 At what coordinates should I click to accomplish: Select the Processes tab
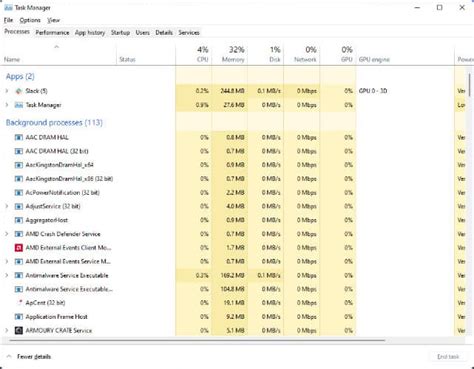(17, 32)
